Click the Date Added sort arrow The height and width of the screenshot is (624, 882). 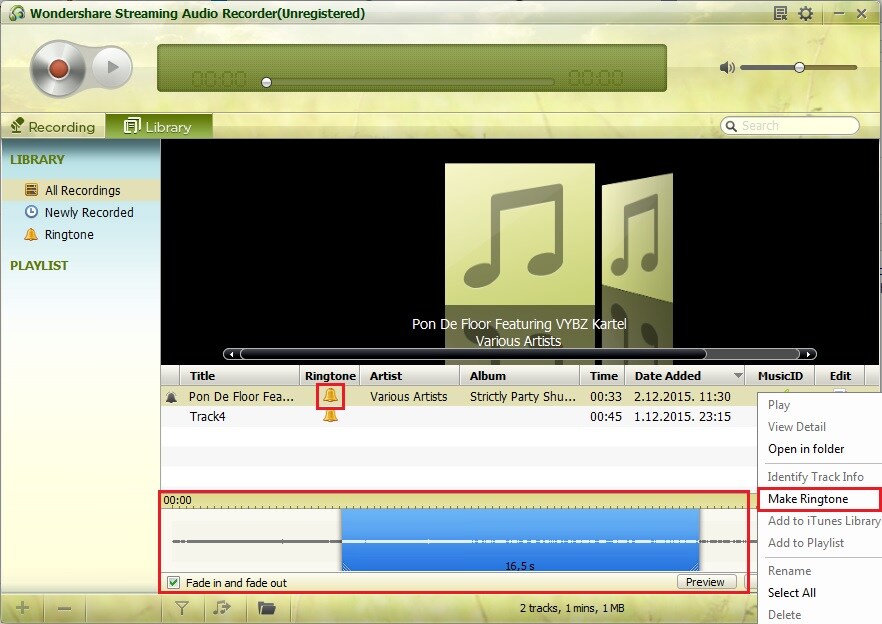pyautogui.click(x=737, y=375)
